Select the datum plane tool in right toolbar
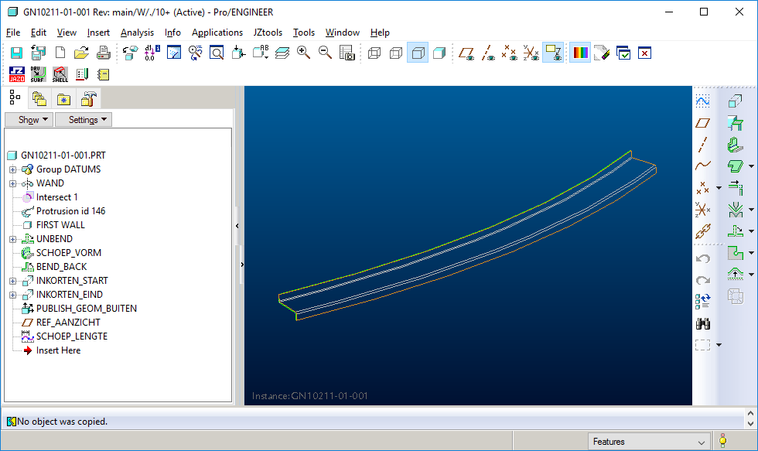The width and height of the screenshot is (758, 451). (x=703, y=122)
